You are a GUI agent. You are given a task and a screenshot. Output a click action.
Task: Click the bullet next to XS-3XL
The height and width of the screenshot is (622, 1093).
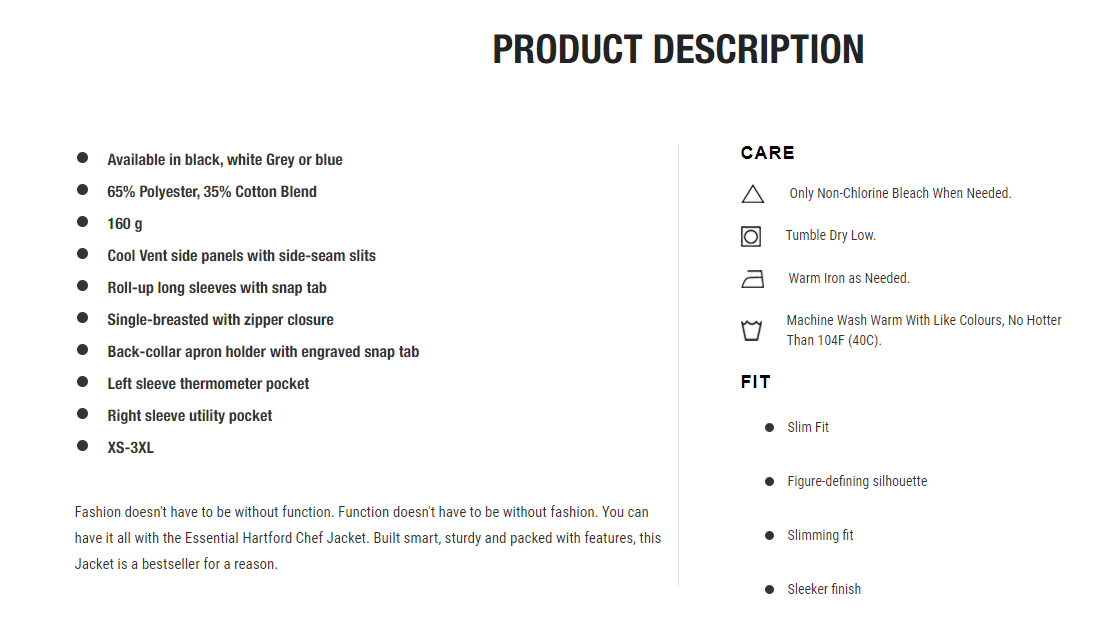[82, 446]
